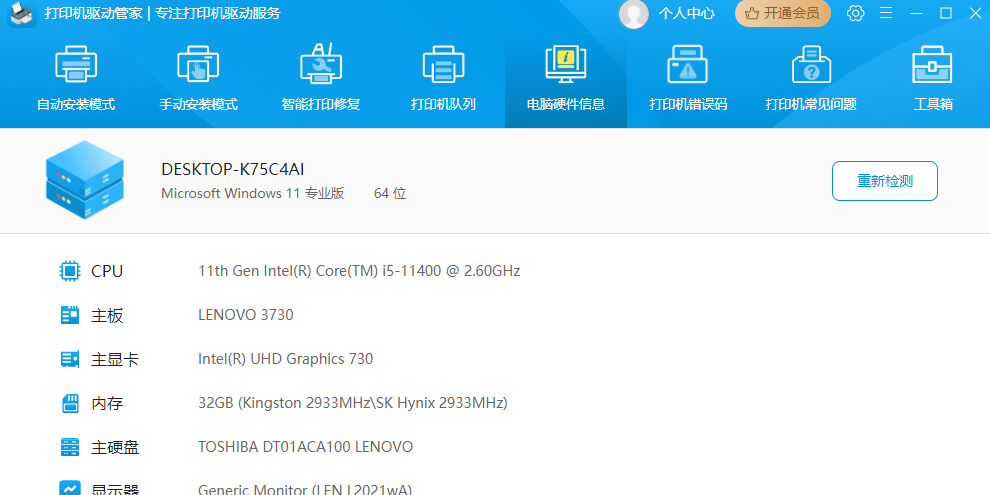Open 智能打印修复 AI repair icon

321,66
